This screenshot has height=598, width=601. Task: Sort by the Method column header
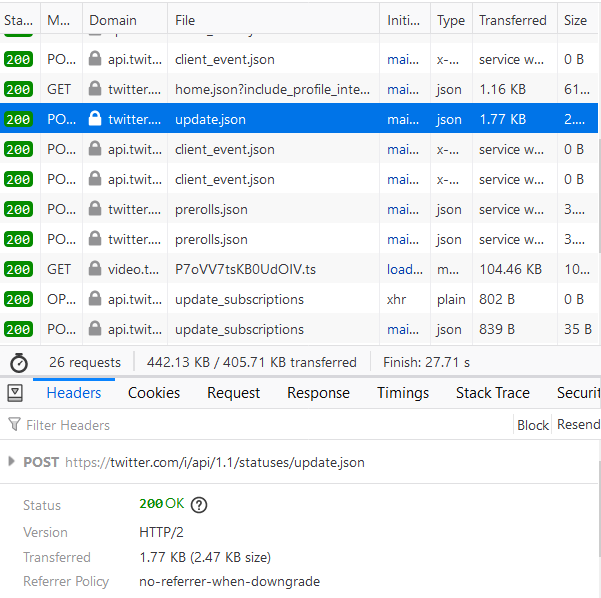(60, 20)
